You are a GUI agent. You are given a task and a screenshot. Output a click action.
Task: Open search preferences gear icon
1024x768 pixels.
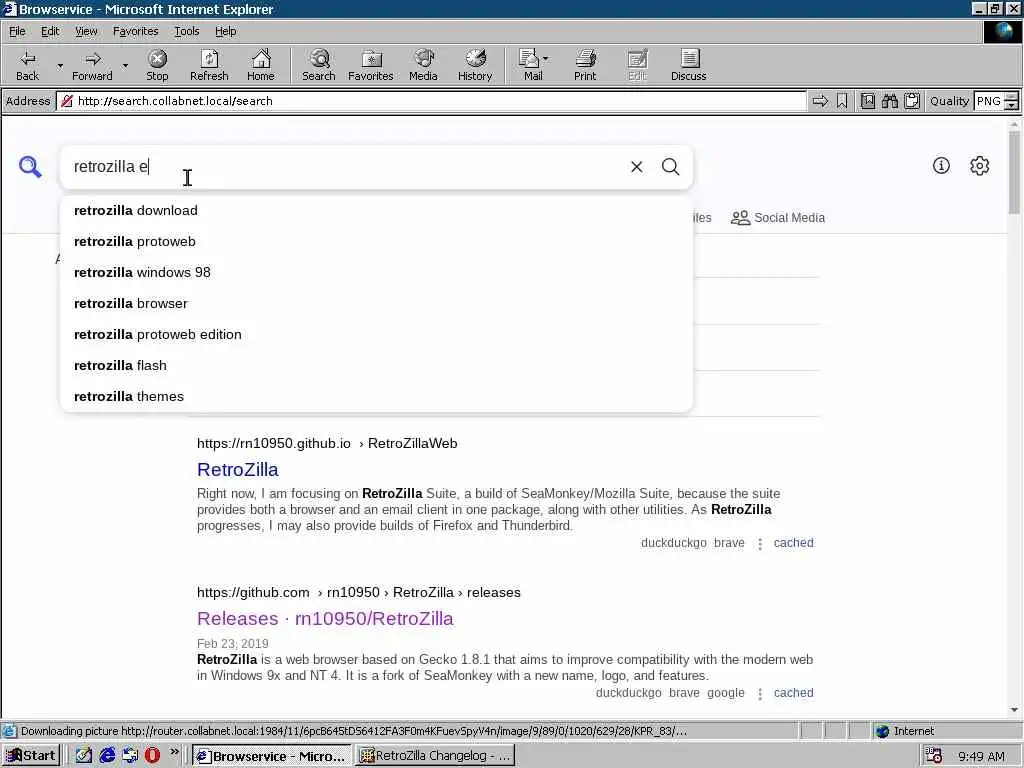[980, 166]
